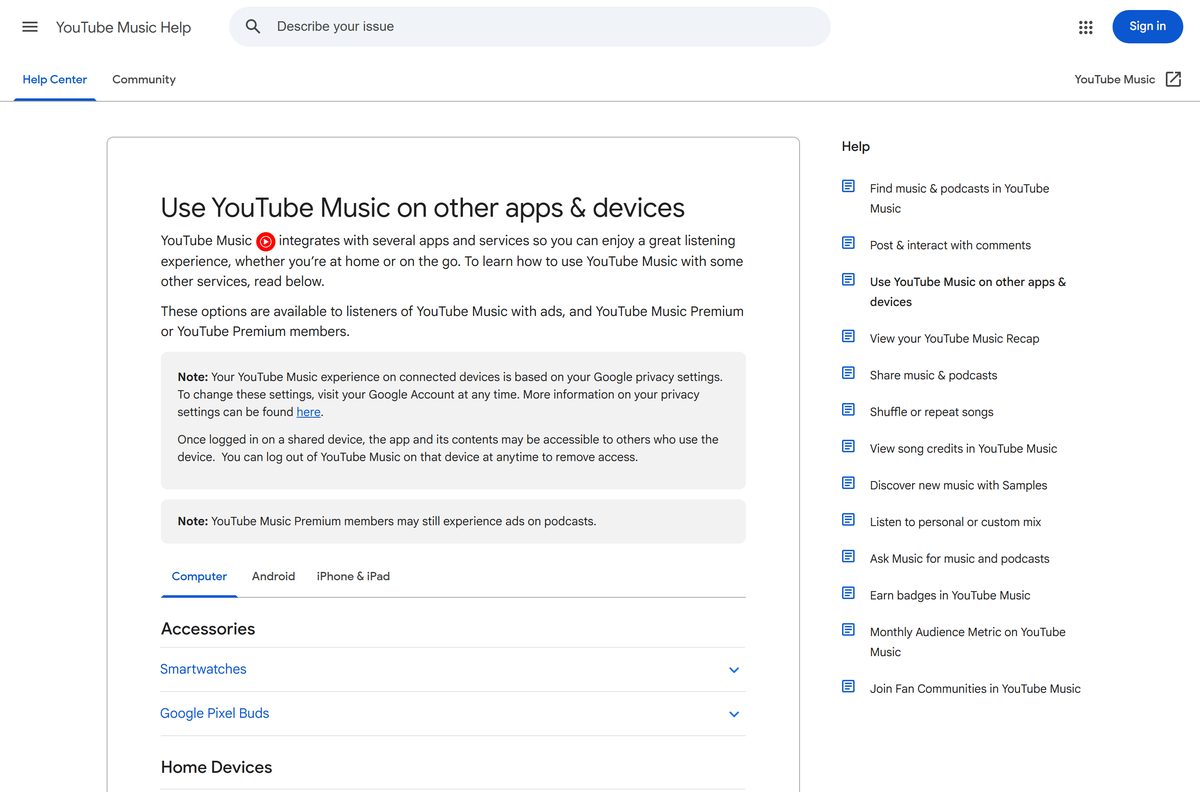Click article icon beside View your YouTube Music Recap
This screenshot has width=1200, height=792.
[x=848, y=336]
